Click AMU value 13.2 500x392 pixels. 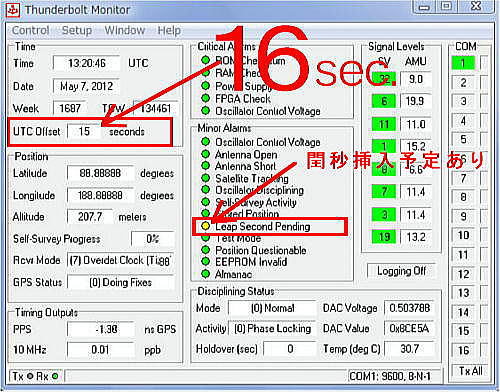coord(416,237)
